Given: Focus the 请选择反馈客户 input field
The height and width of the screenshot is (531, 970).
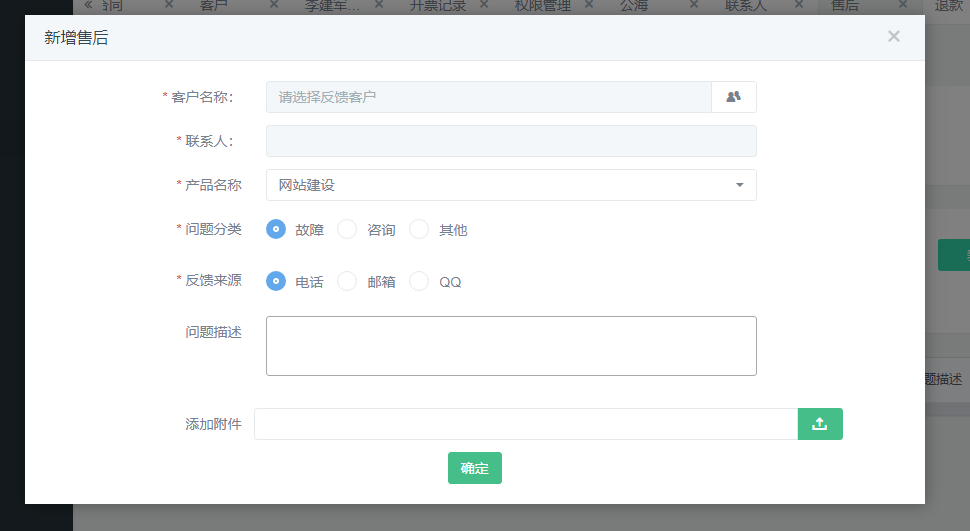Looking at the screenshot, I should click(489, 97).
